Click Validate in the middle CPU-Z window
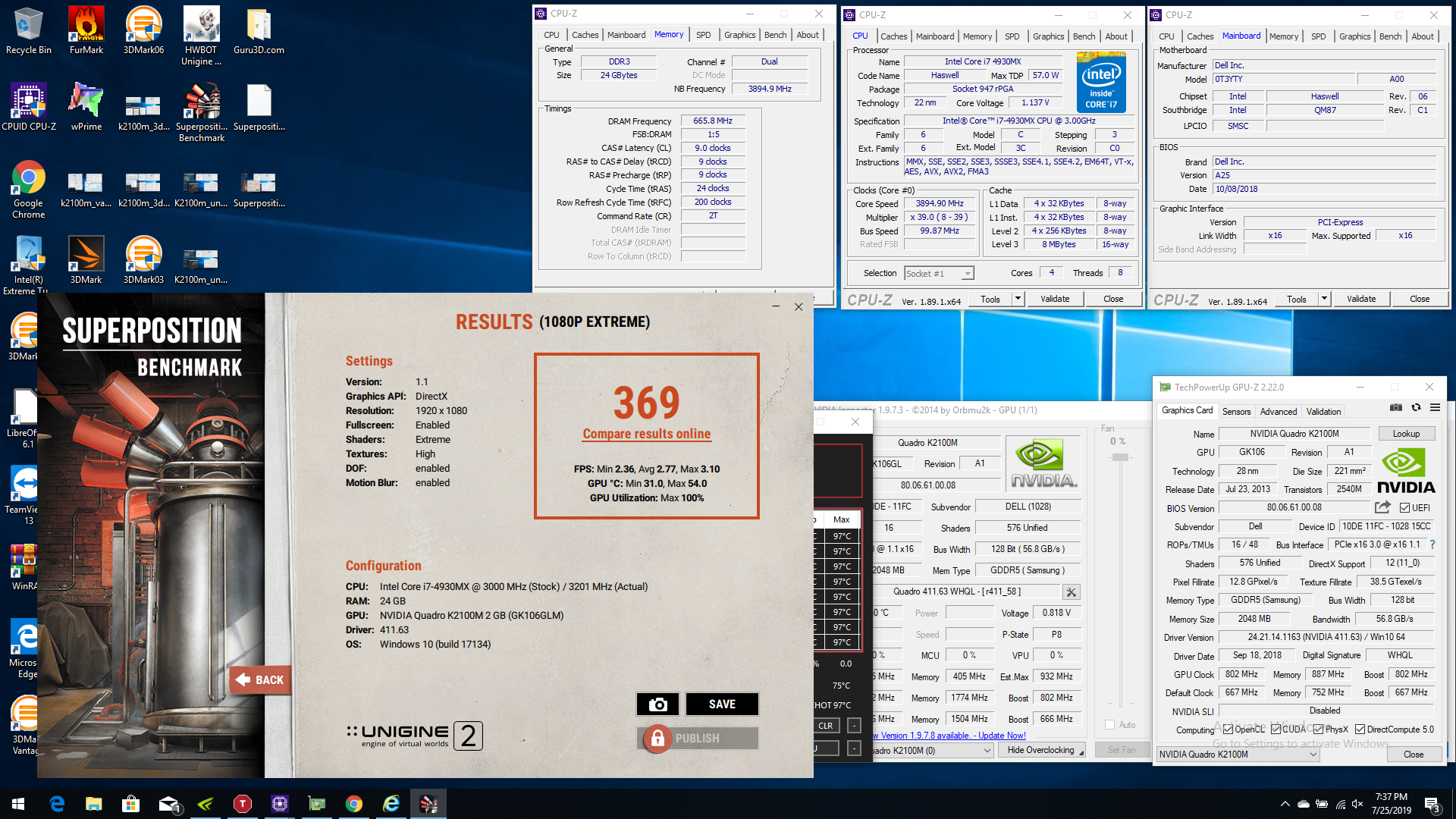This screenshot has height=819, width=1456. [x=1055, y=299]
